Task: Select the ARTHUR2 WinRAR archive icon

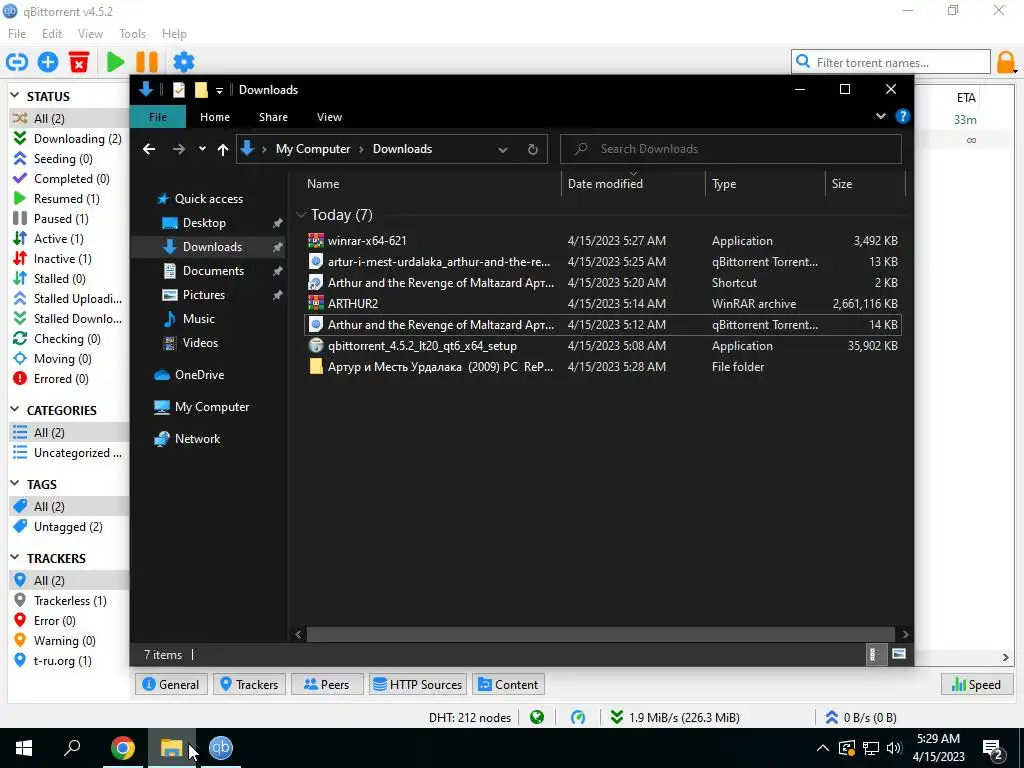Action: tap(316, 304)
